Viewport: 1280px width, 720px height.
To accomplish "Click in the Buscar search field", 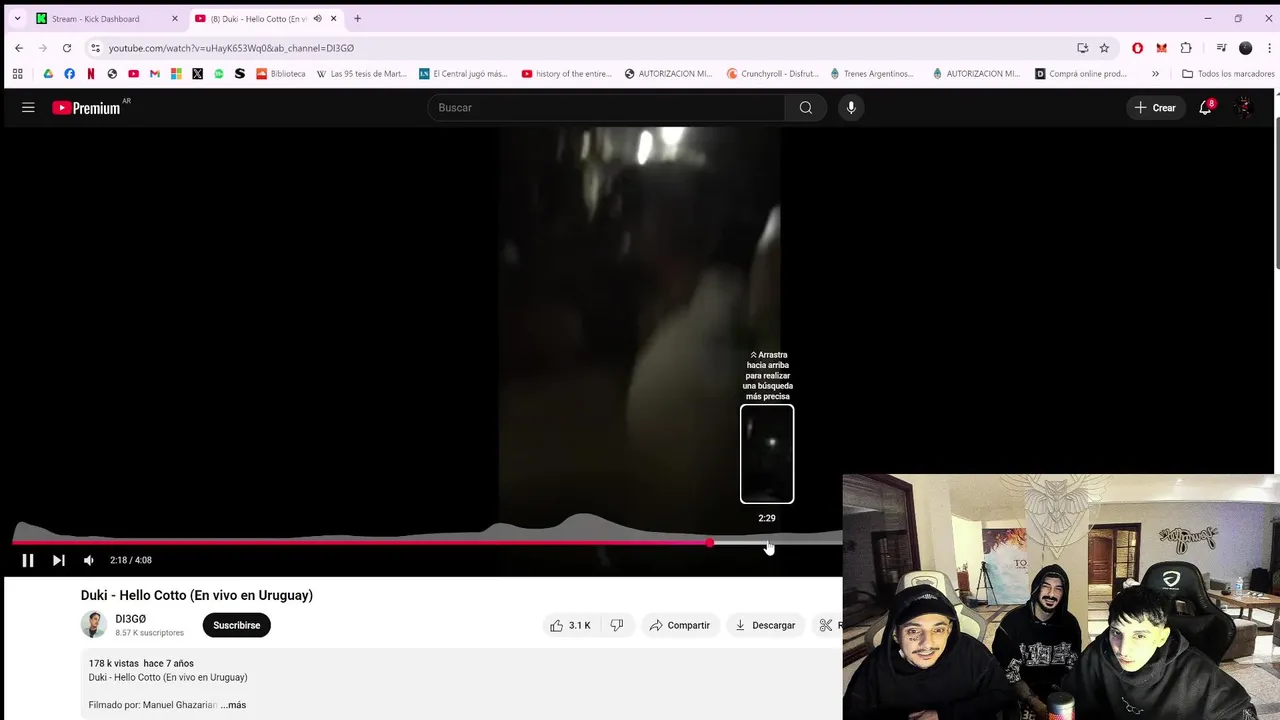I will (x=608, y=107).
